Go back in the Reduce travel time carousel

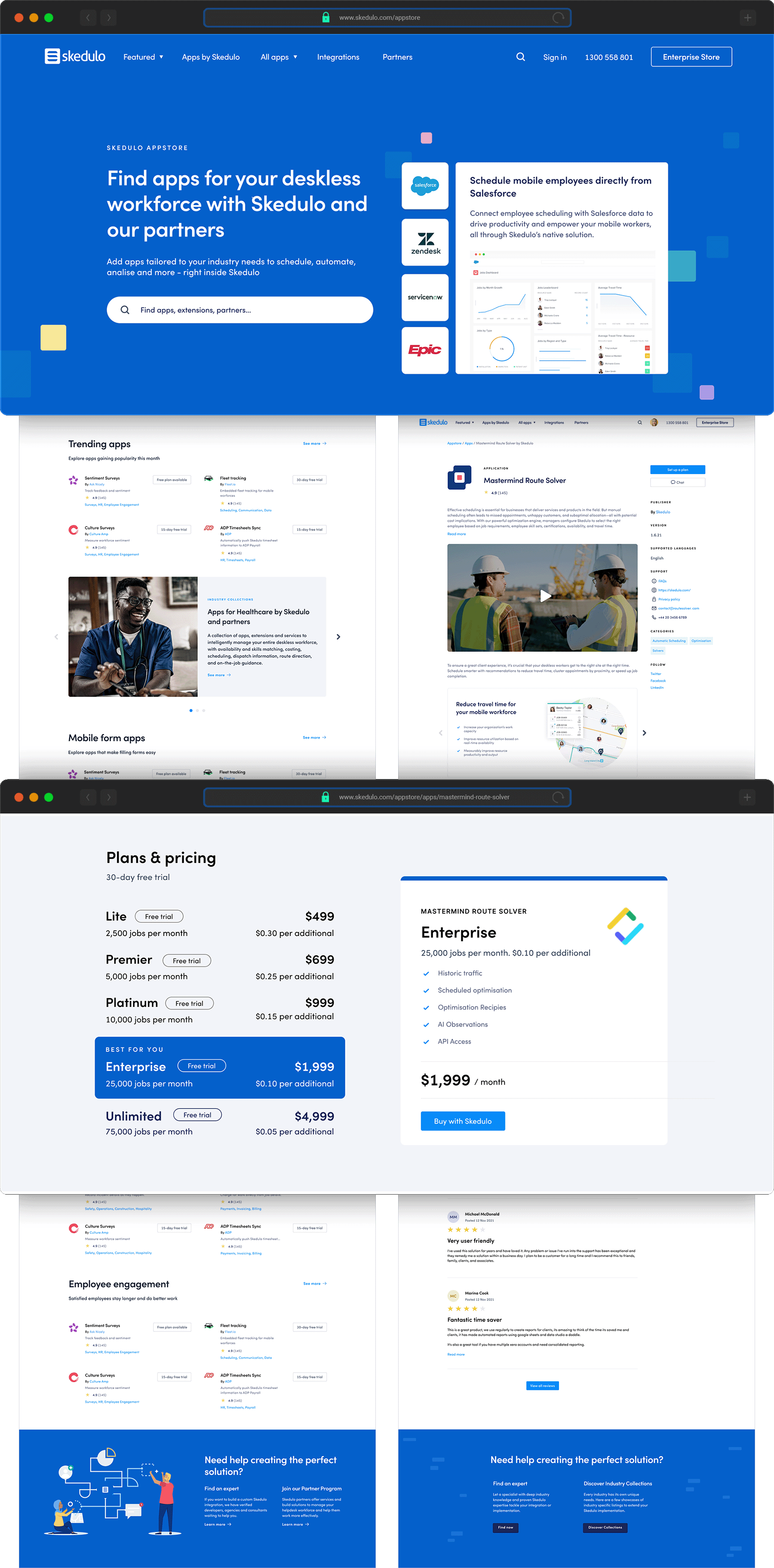[441, 733]
